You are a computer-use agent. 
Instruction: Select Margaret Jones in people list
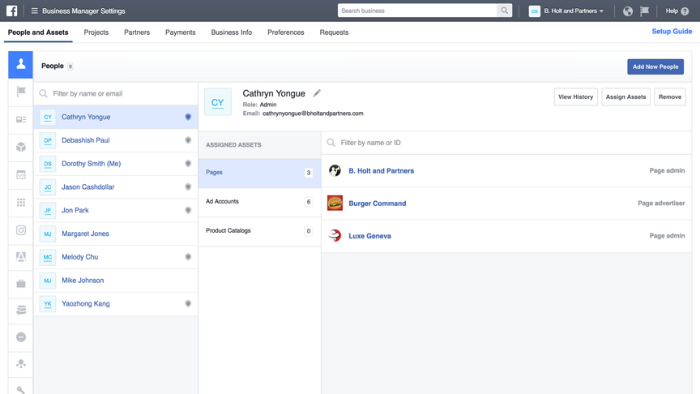point(116,233)
